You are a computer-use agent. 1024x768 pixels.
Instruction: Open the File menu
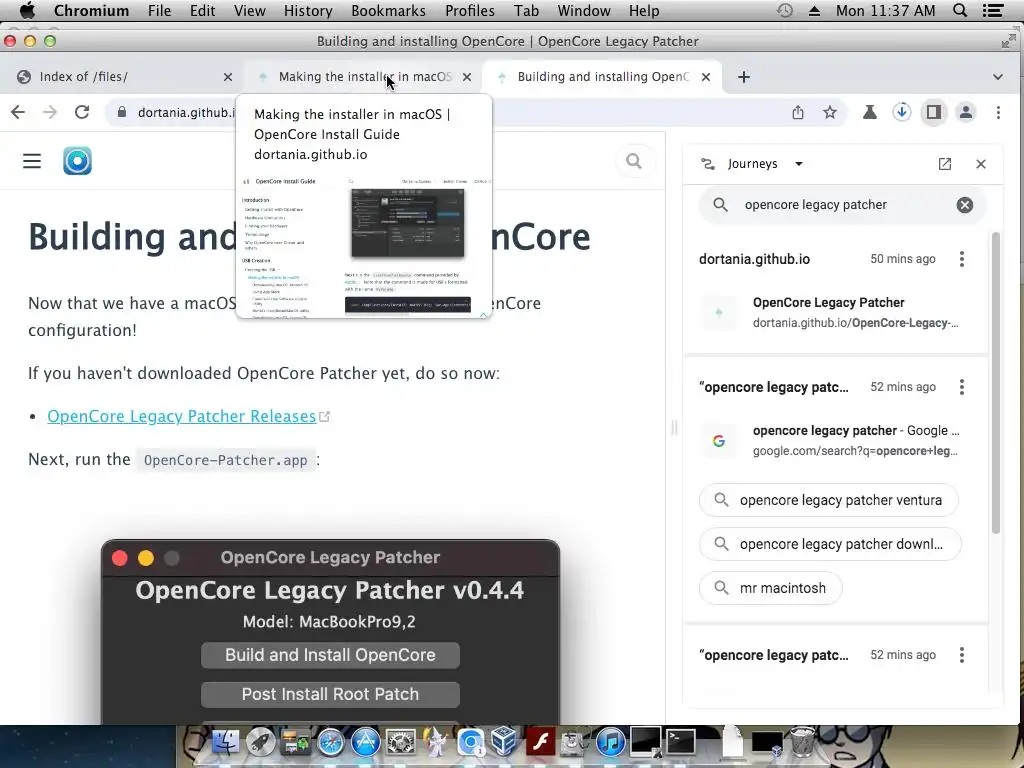(x=159, y=11)
